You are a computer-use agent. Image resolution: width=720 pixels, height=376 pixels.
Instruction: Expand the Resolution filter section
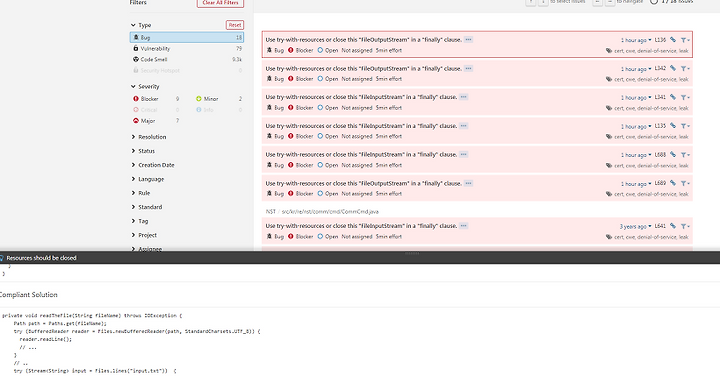(149, 137)
